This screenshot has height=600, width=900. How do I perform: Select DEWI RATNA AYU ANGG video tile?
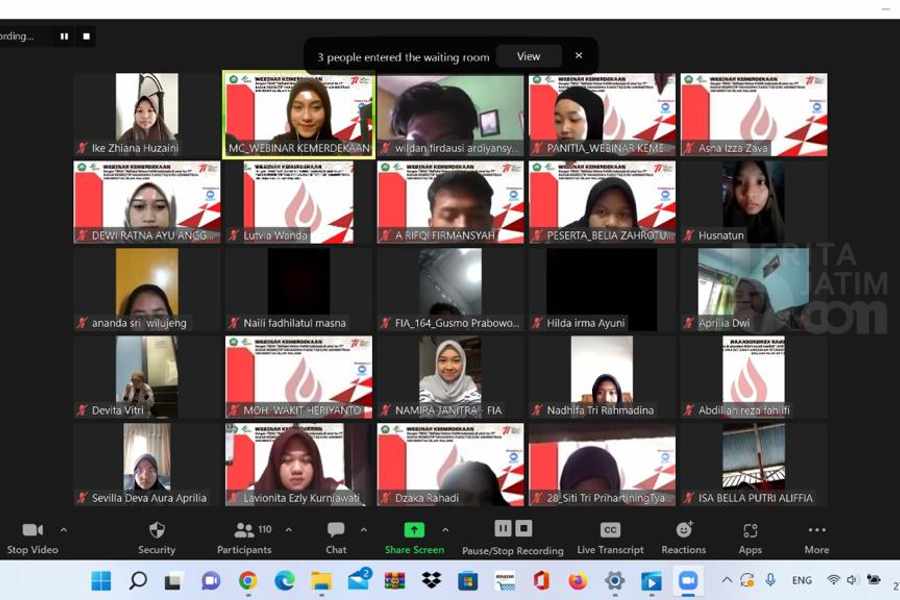[x=147, y=202]
